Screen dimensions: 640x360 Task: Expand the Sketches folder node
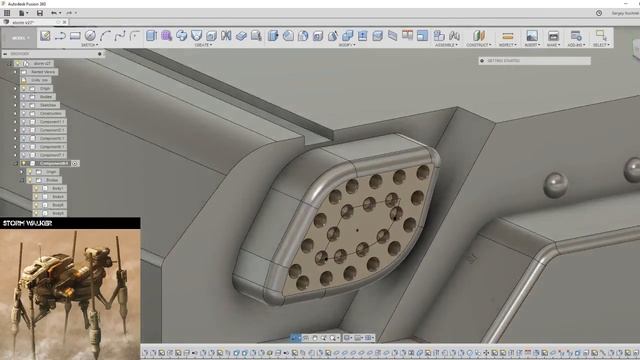(x=16, y=105)
